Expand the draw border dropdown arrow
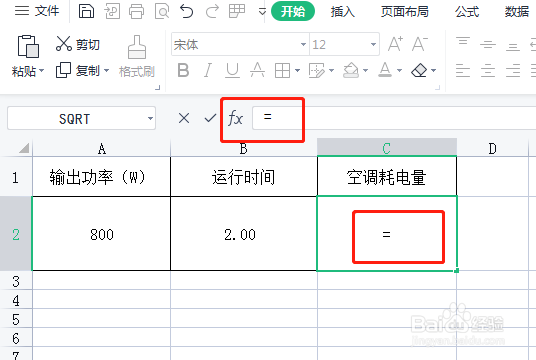 (331, 70)
